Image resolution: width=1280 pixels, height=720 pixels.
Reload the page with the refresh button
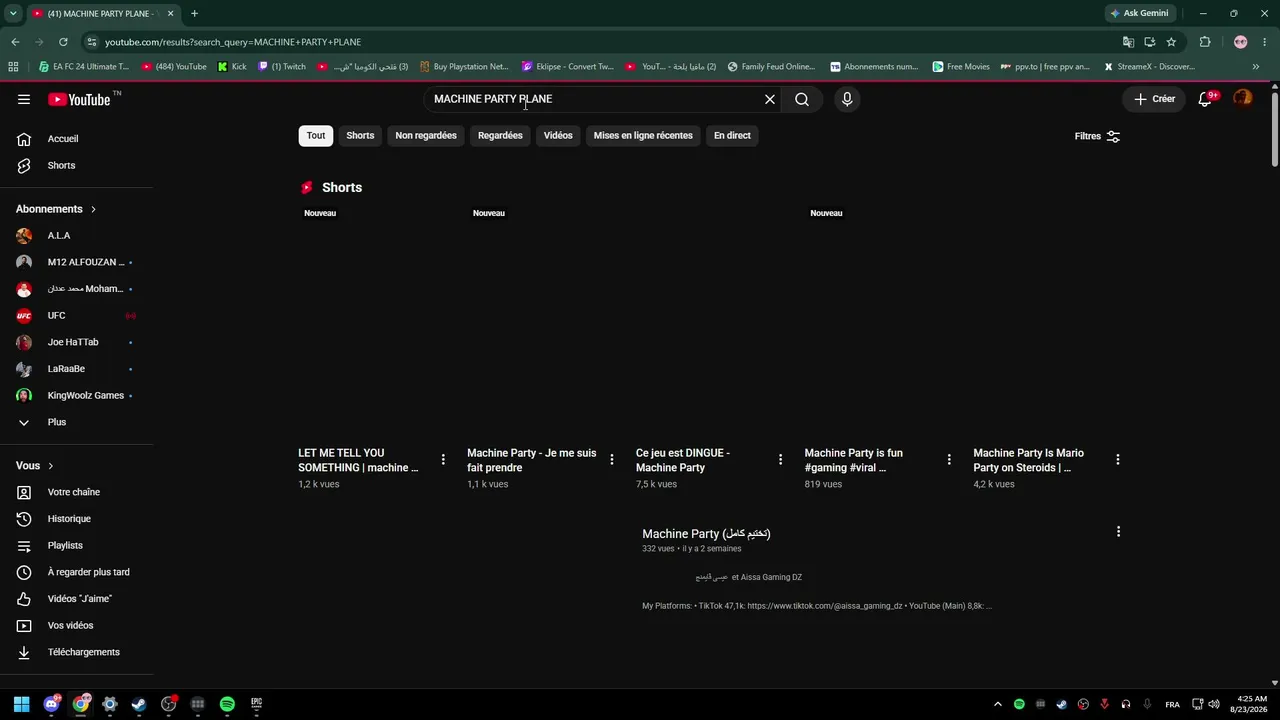click(x=63, y=42)
